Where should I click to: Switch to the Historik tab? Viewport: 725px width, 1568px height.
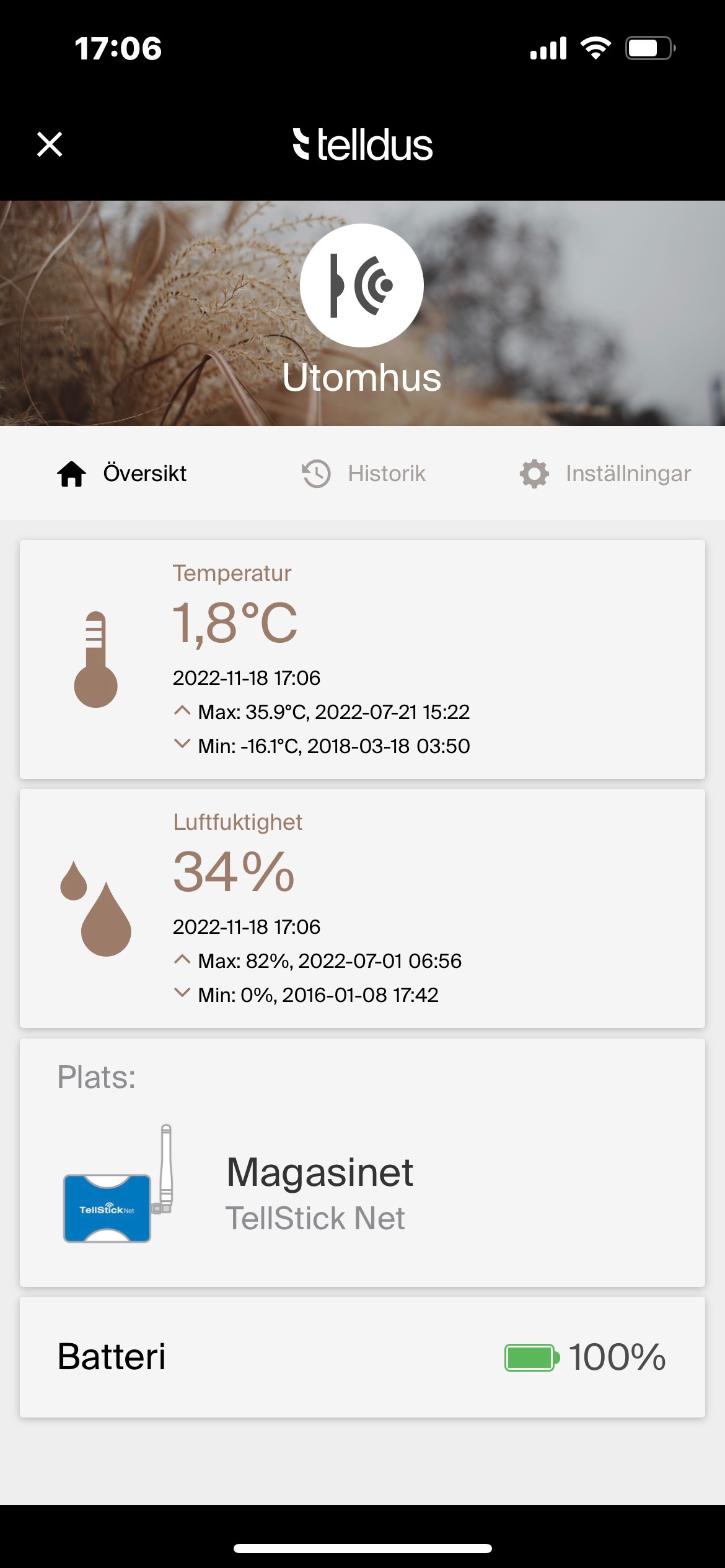coord(387,474)
